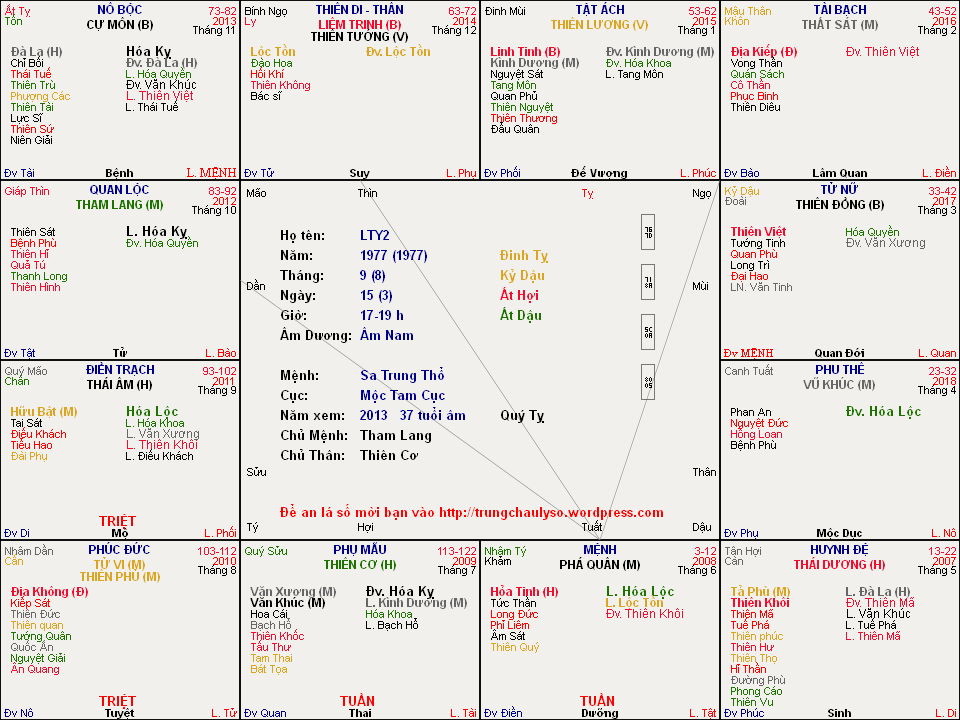Select the PHÚC ĐỨC palace title
The width and height of the screenshot is (960, 720).
[119, 550]
